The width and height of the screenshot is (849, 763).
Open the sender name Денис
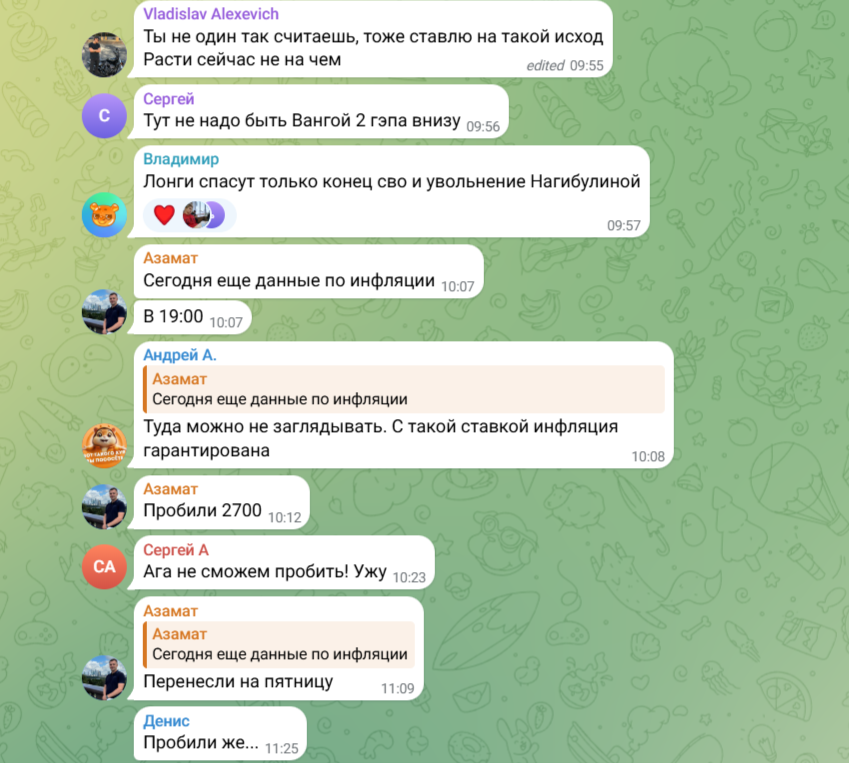coord(166,721)
